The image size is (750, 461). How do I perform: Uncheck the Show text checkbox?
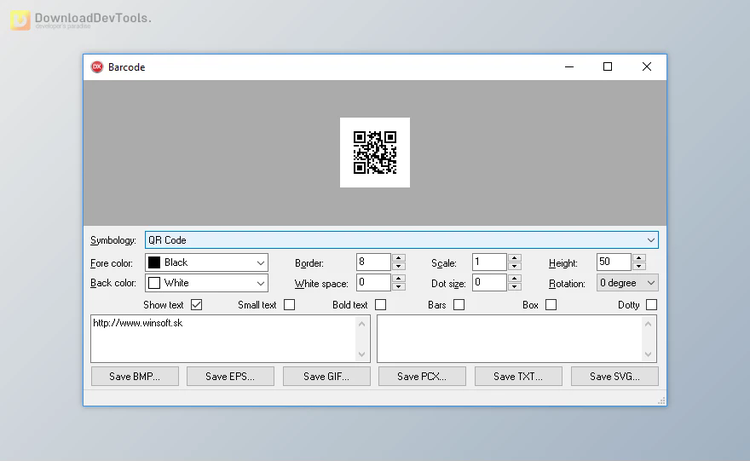click(196, 305)
